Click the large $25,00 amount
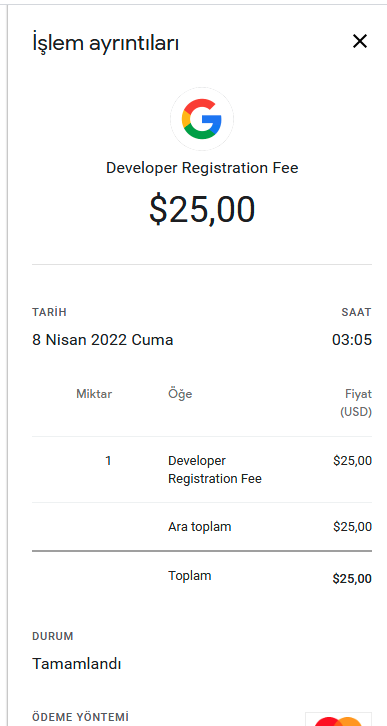387x726 pixels. (202, 210)
